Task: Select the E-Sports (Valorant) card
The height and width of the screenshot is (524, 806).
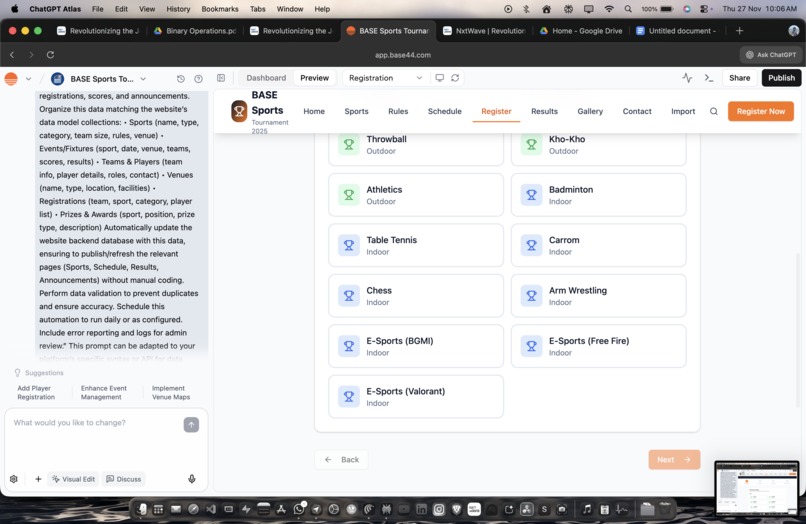Action: [416, 396]
